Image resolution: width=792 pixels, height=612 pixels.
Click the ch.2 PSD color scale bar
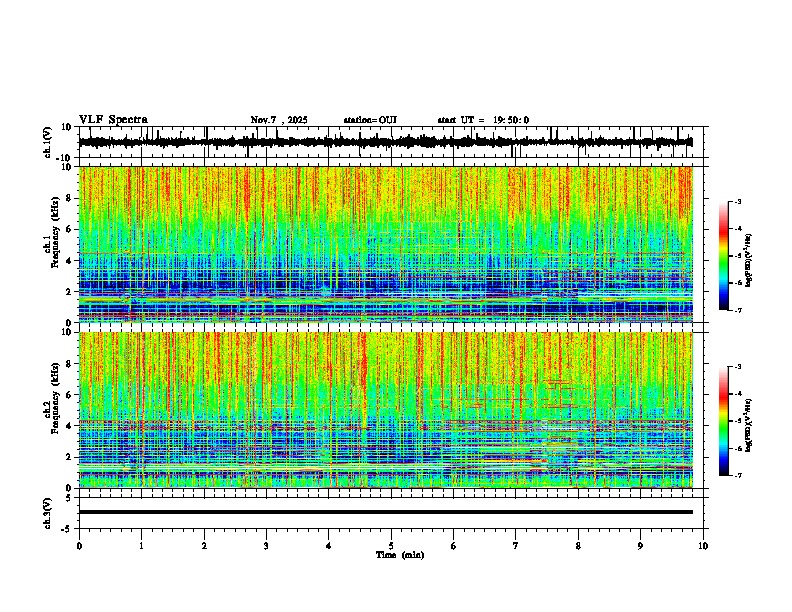point(723,421)
